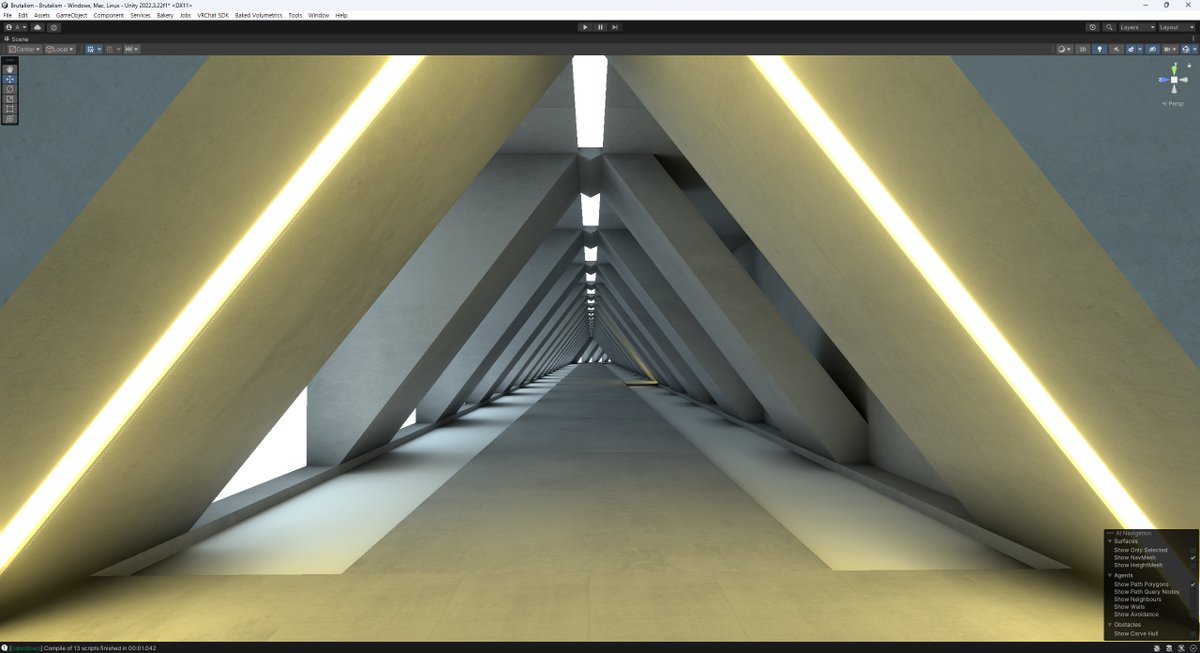Open the Unity Search magnifier

point(1110,27)
